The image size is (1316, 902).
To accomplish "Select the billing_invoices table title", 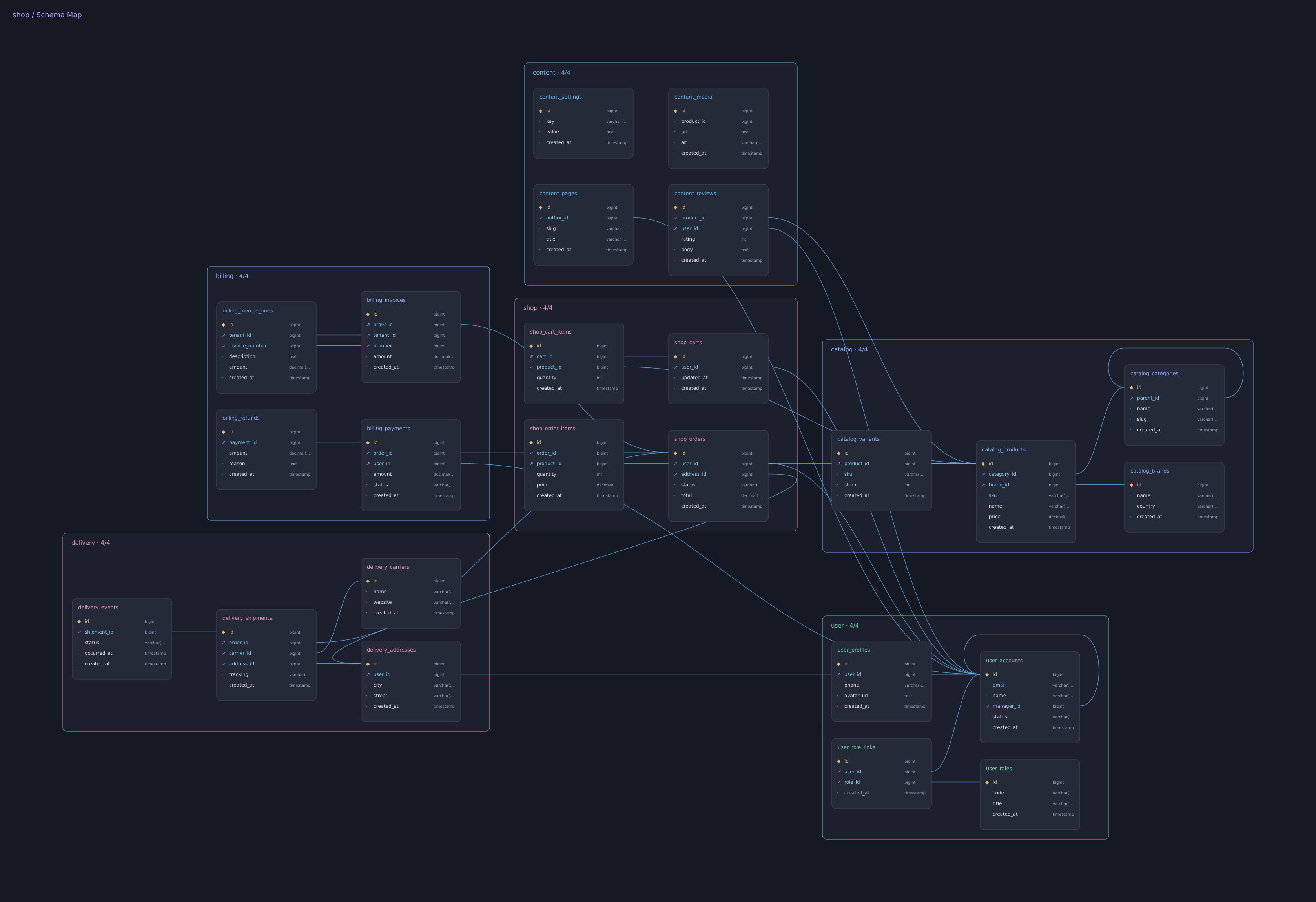I will coord(386,300).
